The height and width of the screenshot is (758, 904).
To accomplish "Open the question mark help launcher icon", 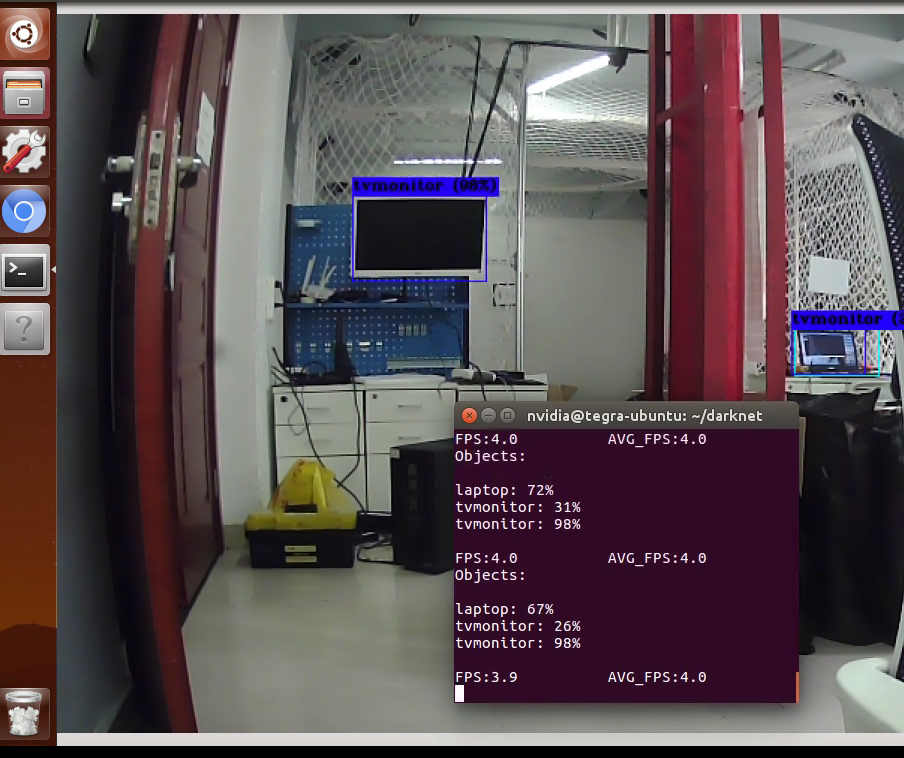I will tap(24, 329).
